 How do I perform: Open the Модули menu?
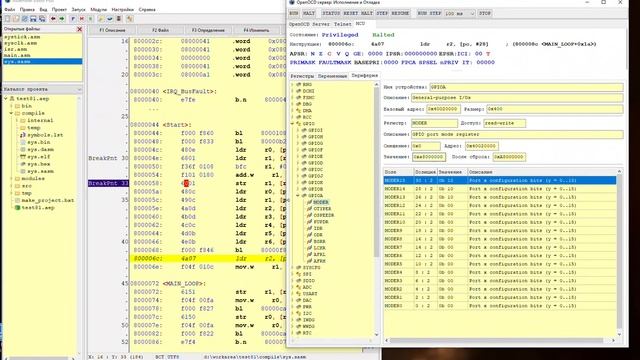click(x=98, y=9)
